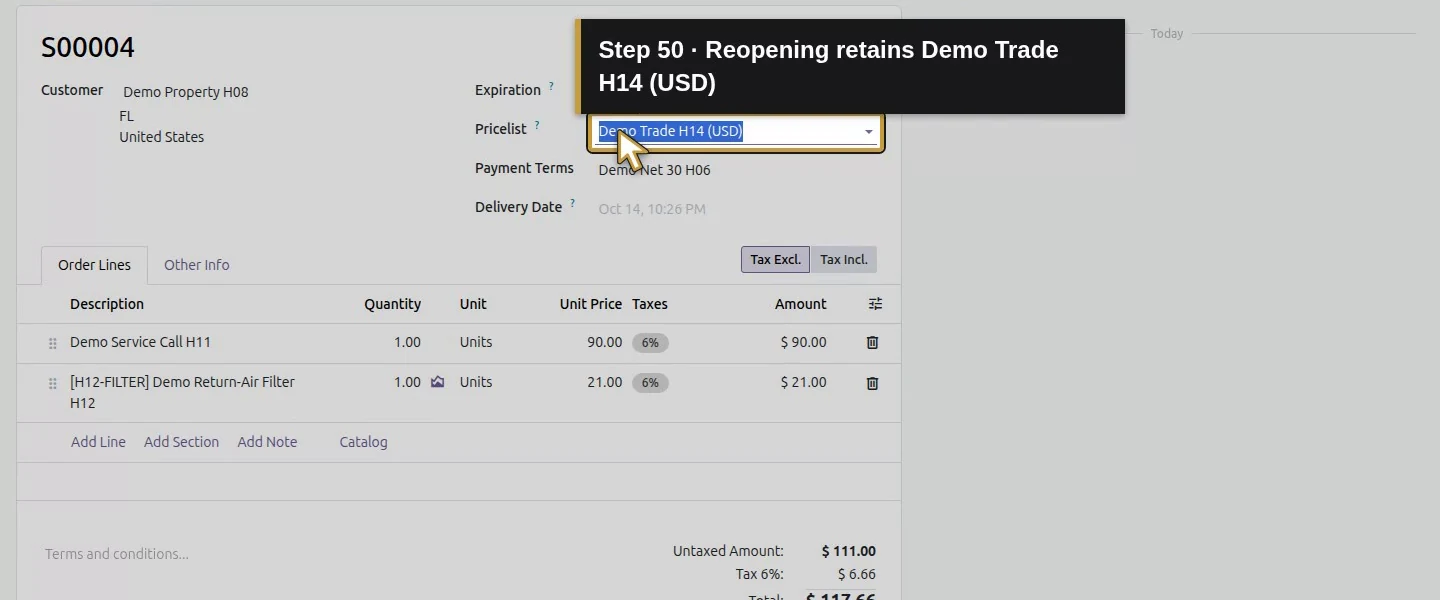Switch to Tax Incl. display
Image resolution: width=1440 pixels, height=600 pixels.
click(x=844, y=260)
